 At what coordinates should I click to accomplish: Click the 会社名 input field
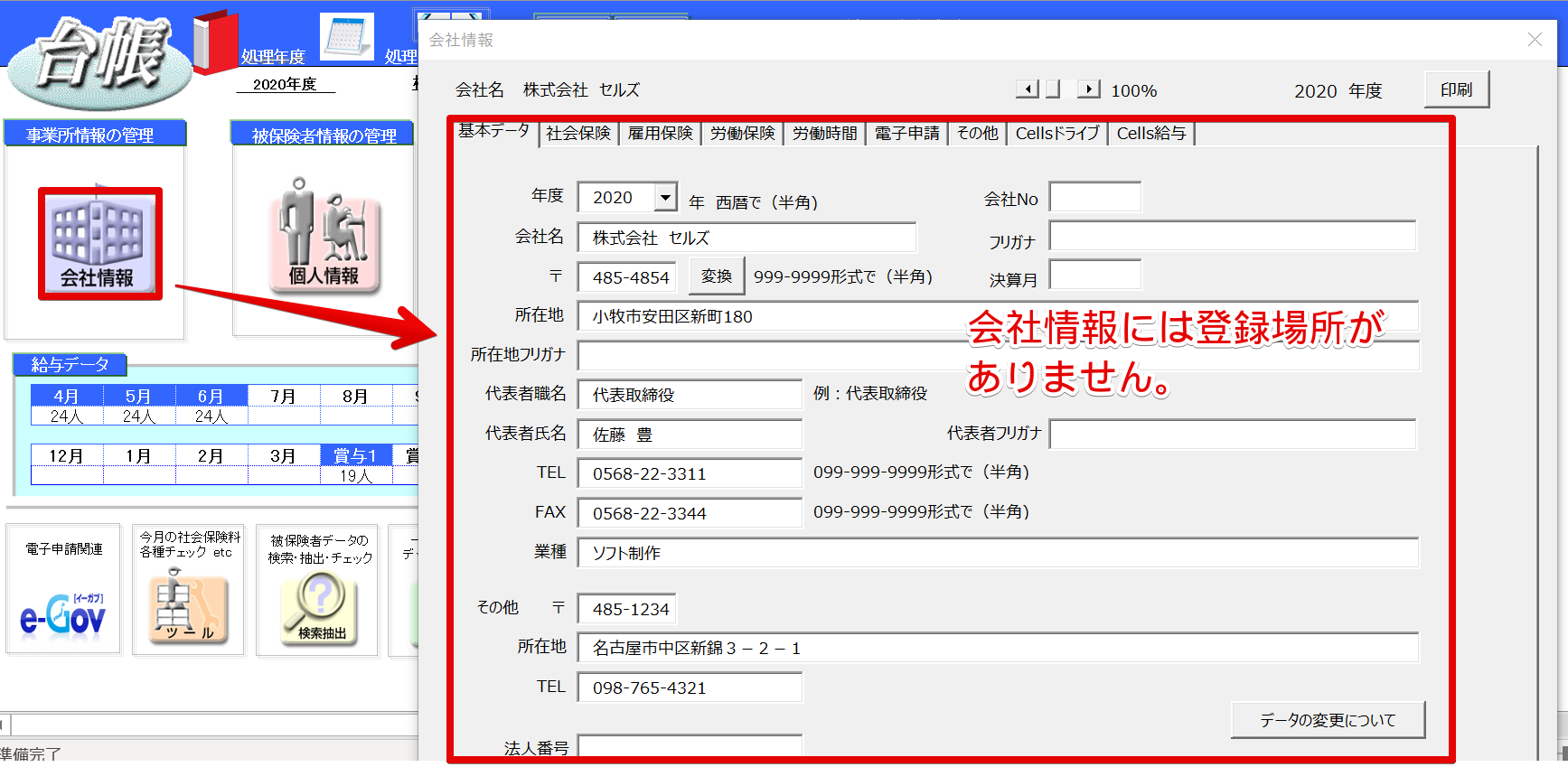click(746, 238)
